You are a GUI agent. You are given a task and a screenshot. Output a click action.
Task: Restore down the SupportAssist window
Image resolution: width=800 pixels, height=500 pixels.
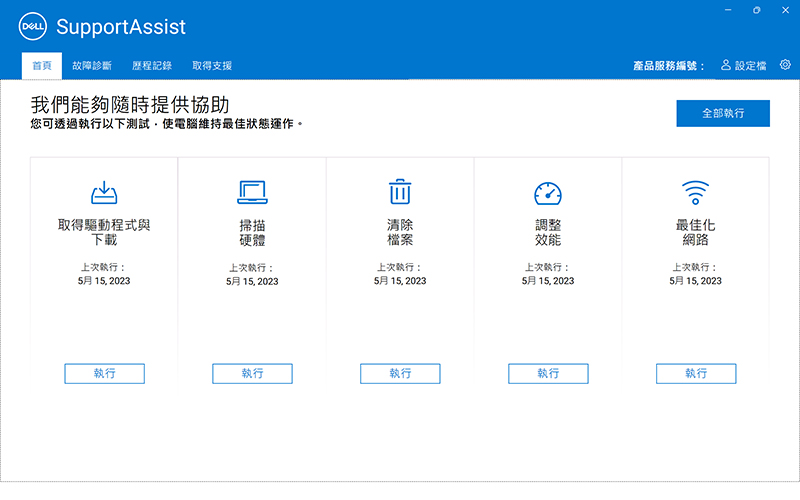click(757, 10)
